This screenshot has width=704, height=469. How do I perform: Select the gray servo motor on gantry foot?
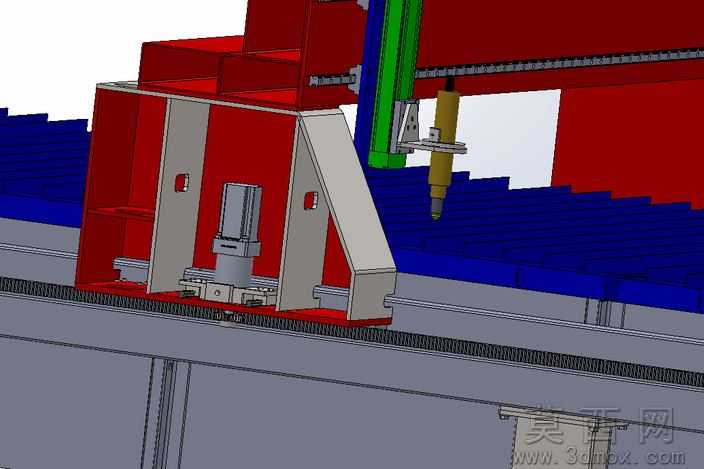(237, 234)
